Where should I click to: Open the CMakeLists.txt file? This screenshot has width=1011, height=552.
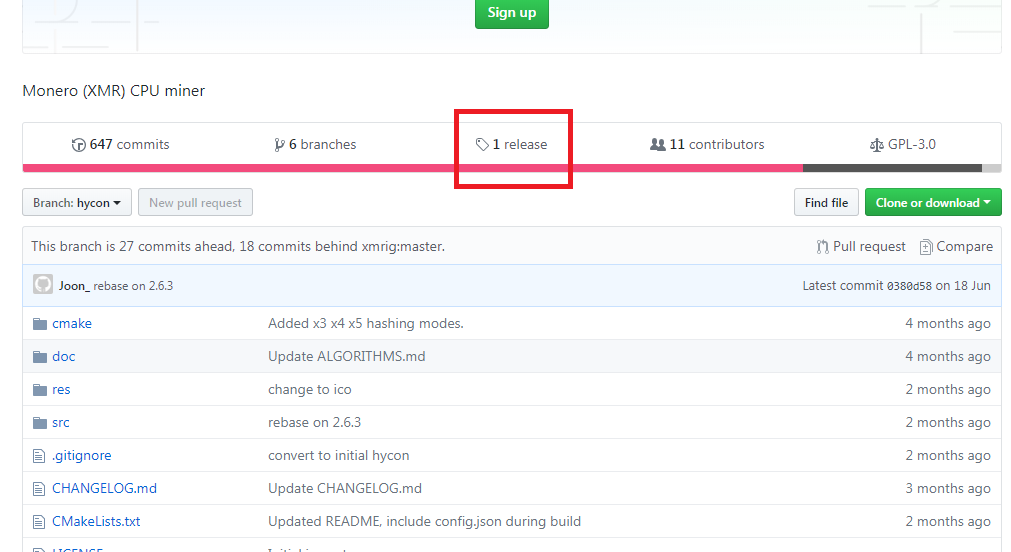tap(96, 521)
